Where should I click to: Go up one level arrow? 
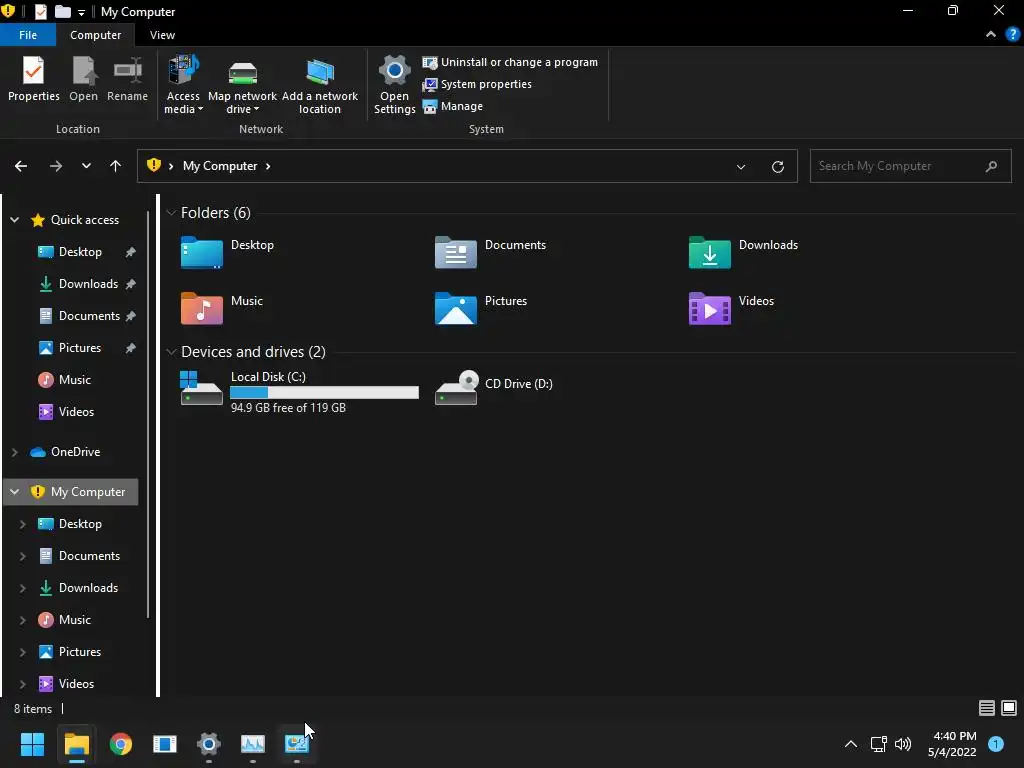pos(116,166)
